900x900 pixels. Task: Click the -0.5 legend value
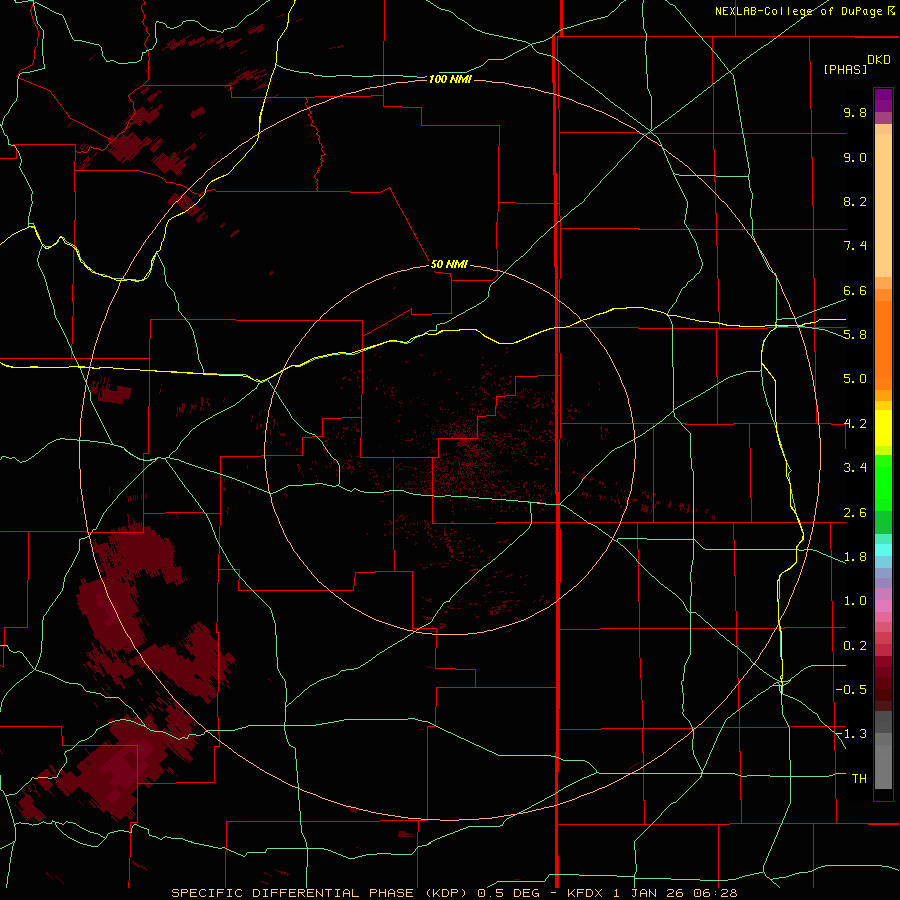click(851, 690)
